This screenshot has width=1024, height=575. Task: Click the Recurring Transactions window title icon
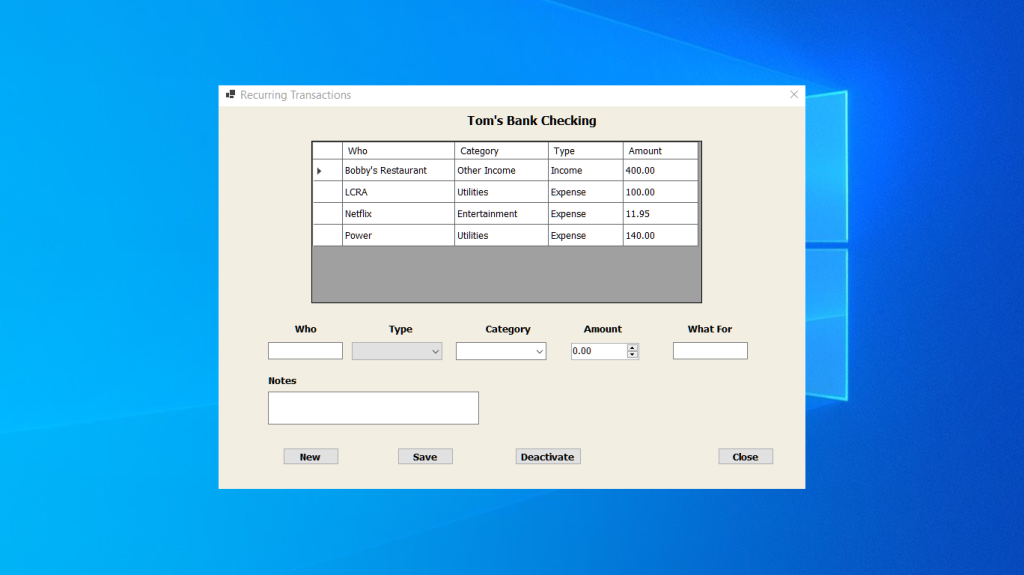(230, 95)
